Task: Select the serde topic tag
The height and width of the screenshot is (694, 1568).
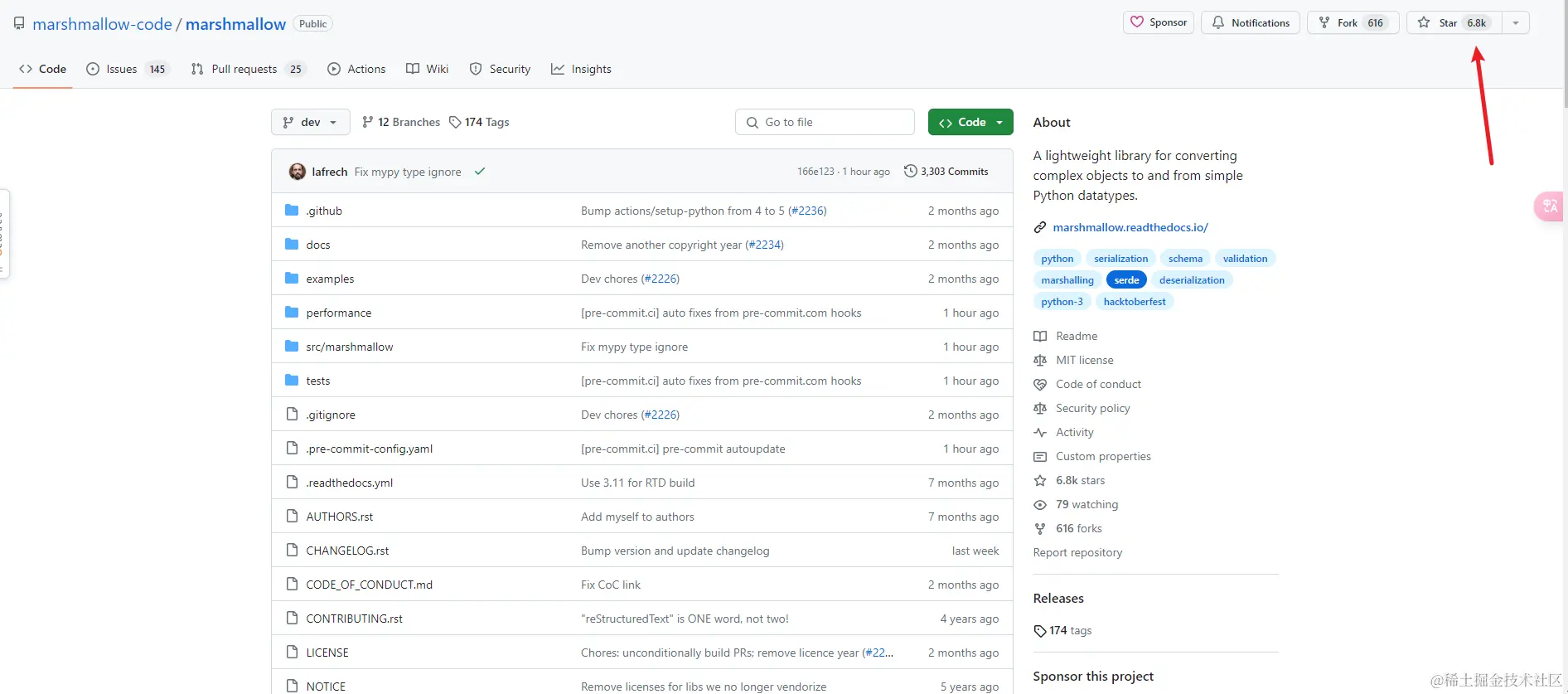Action: click(x=1126, y=280)
